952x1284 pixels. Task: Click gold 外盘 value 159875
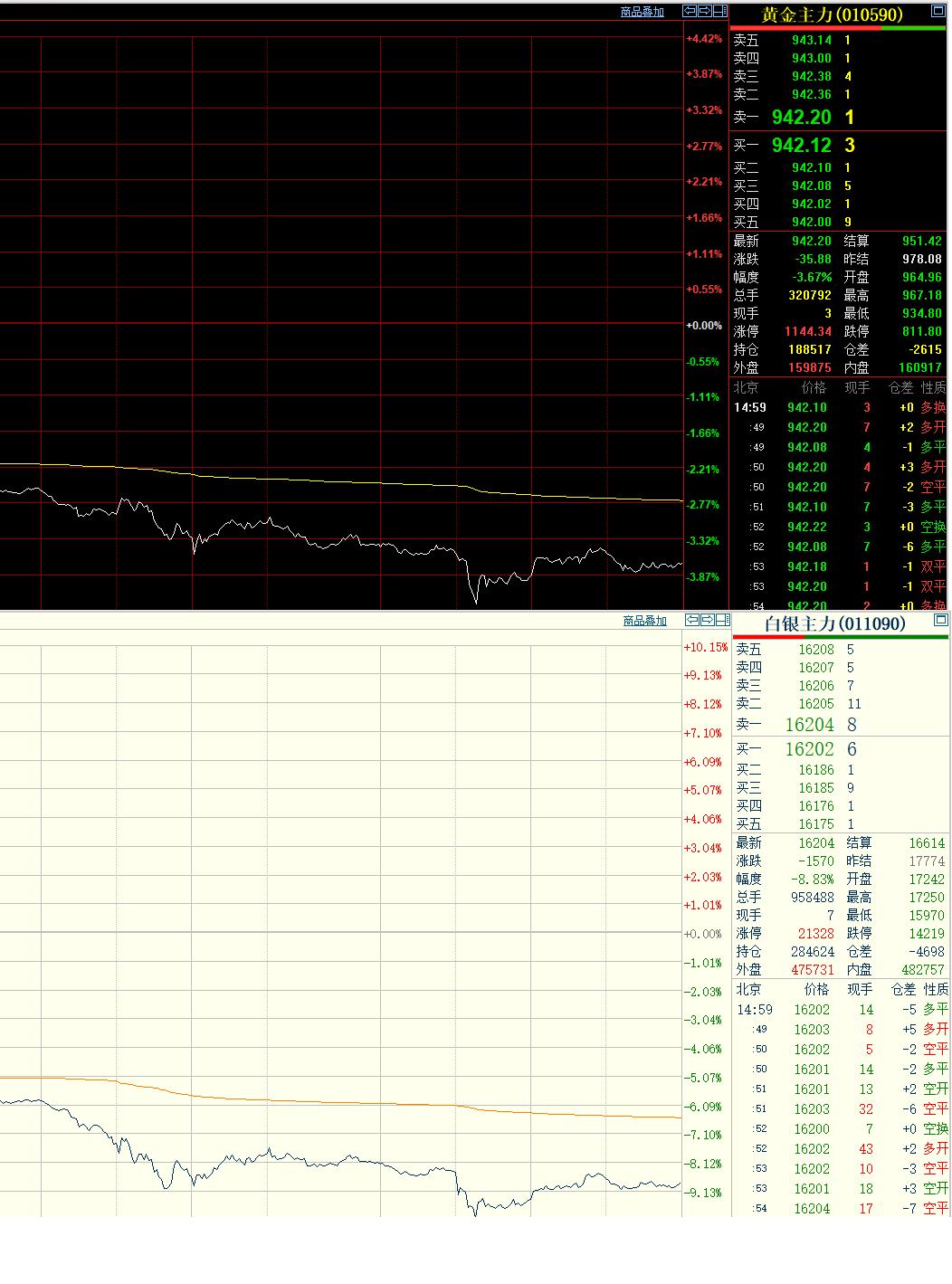tap(810, 367)
